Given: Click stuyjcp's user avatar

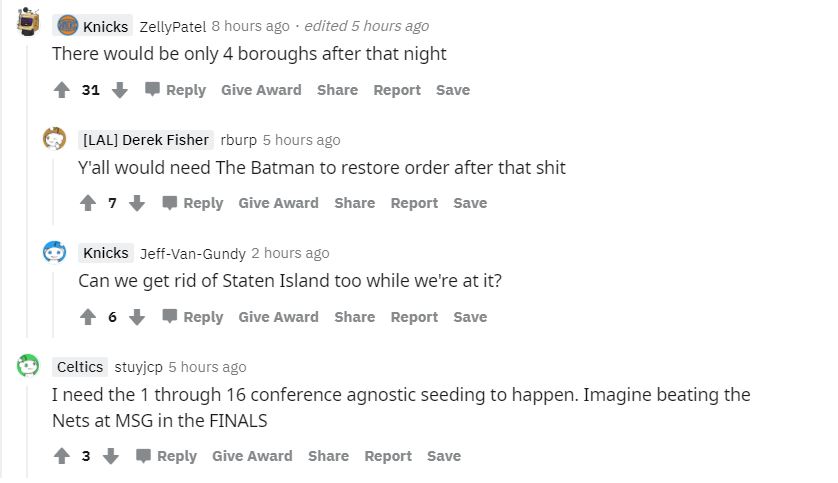Looking at the screenshot, I should 27,366.
